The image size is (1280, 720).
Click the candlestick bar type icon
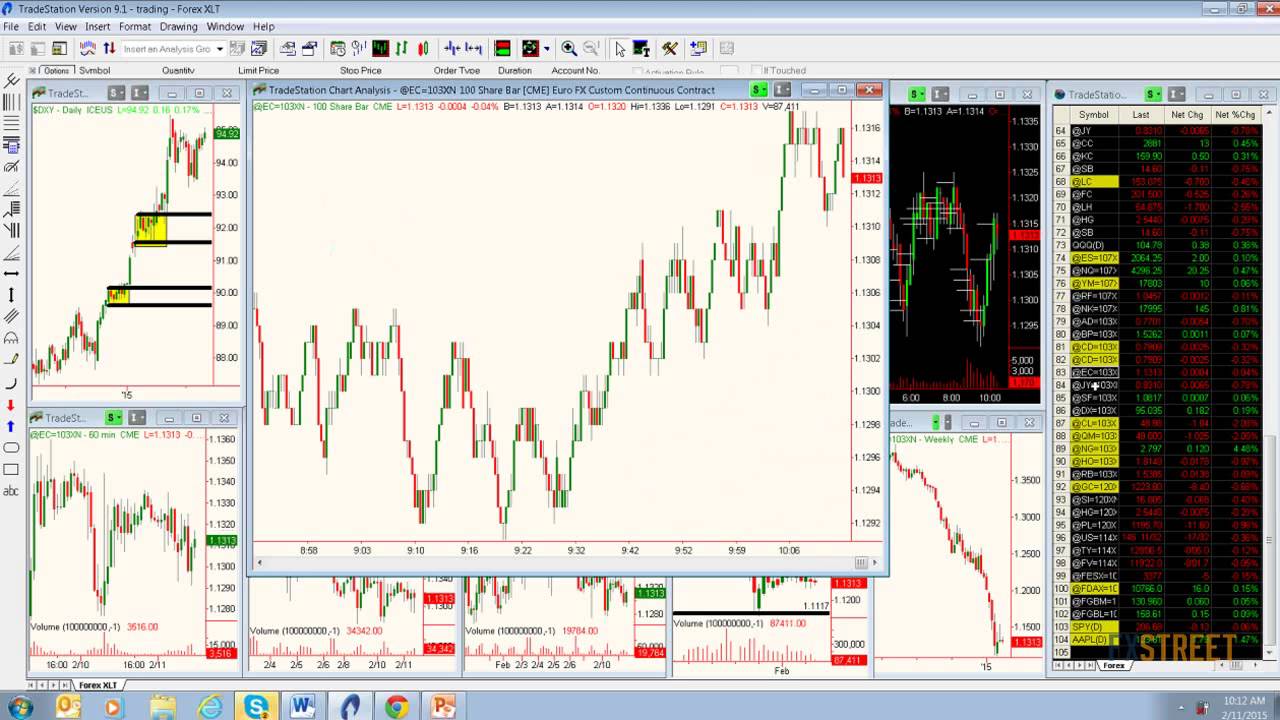(424, 48)
